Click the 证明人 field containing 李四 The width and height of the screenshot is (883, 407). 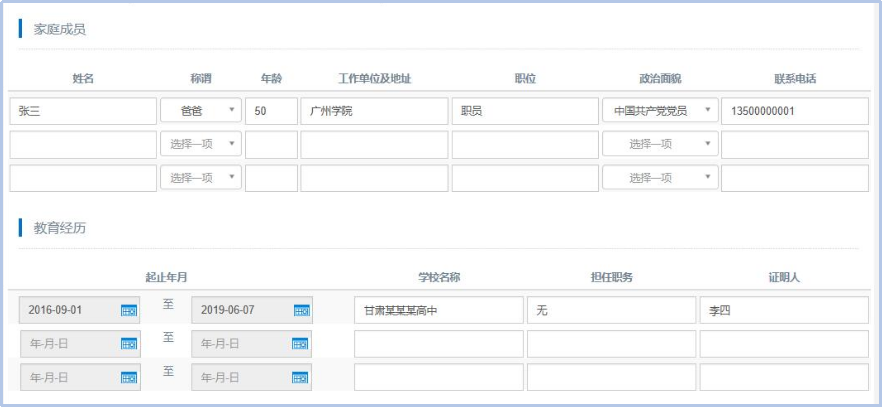click(x=784, y=310)
